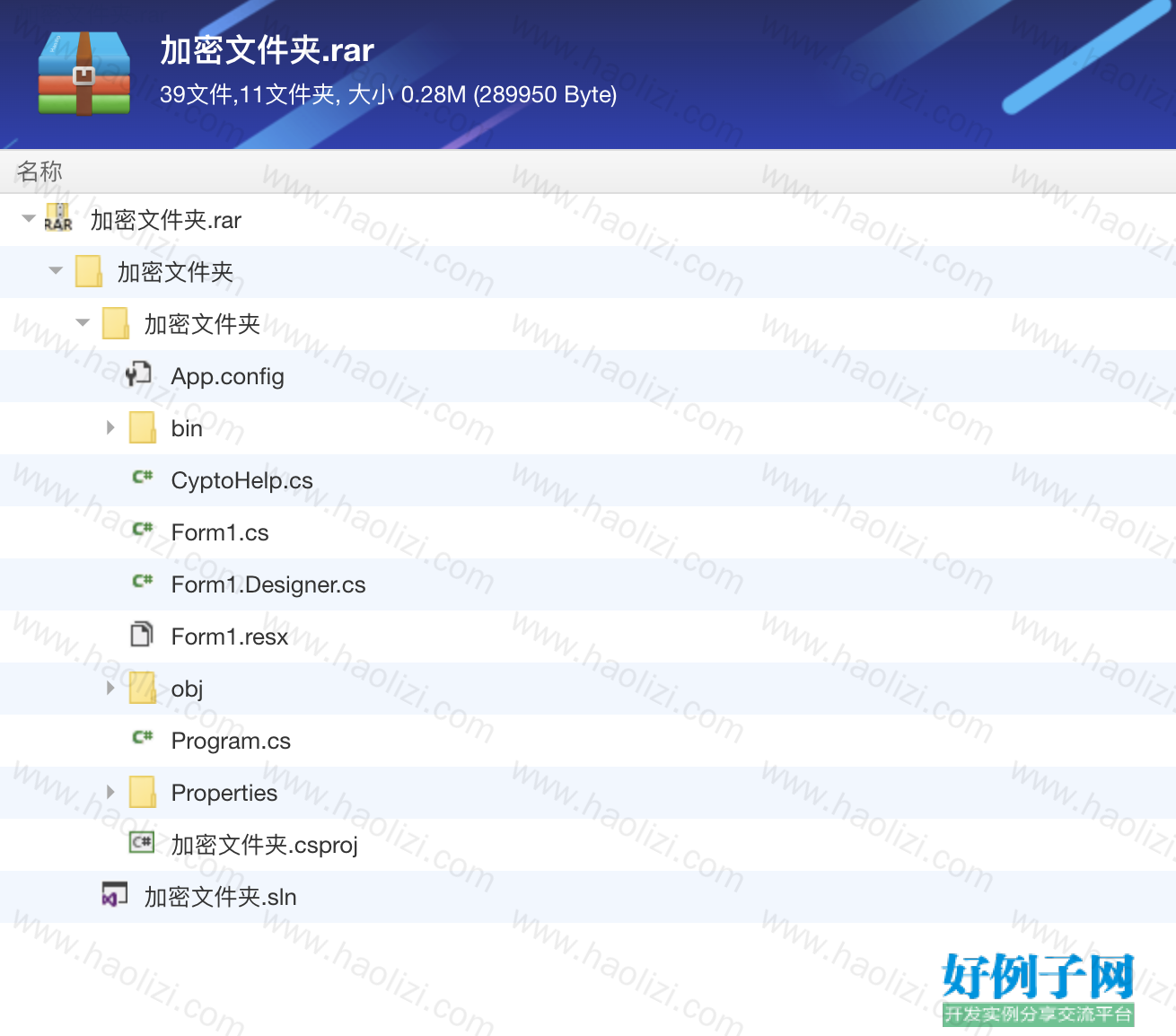1176x1036 pixels.
Task: Click the RAR file icon beside 加密文件夹.rar row
Action: pyautogui.click(x=58, y=218)
